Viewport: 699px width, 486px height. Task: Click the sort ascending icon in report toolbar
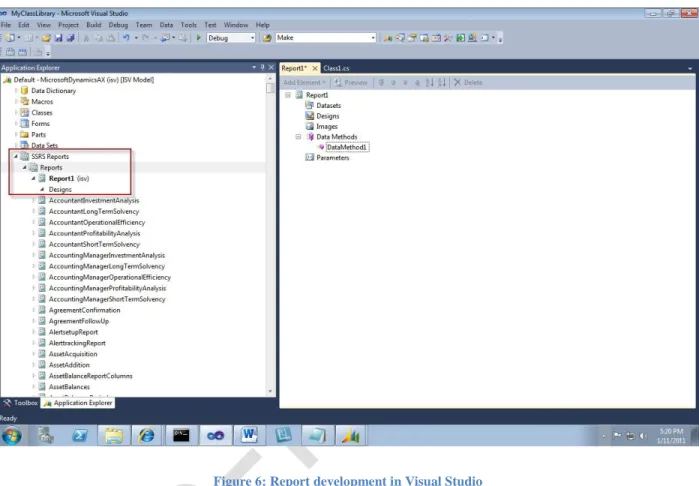(x=429, y=82)
